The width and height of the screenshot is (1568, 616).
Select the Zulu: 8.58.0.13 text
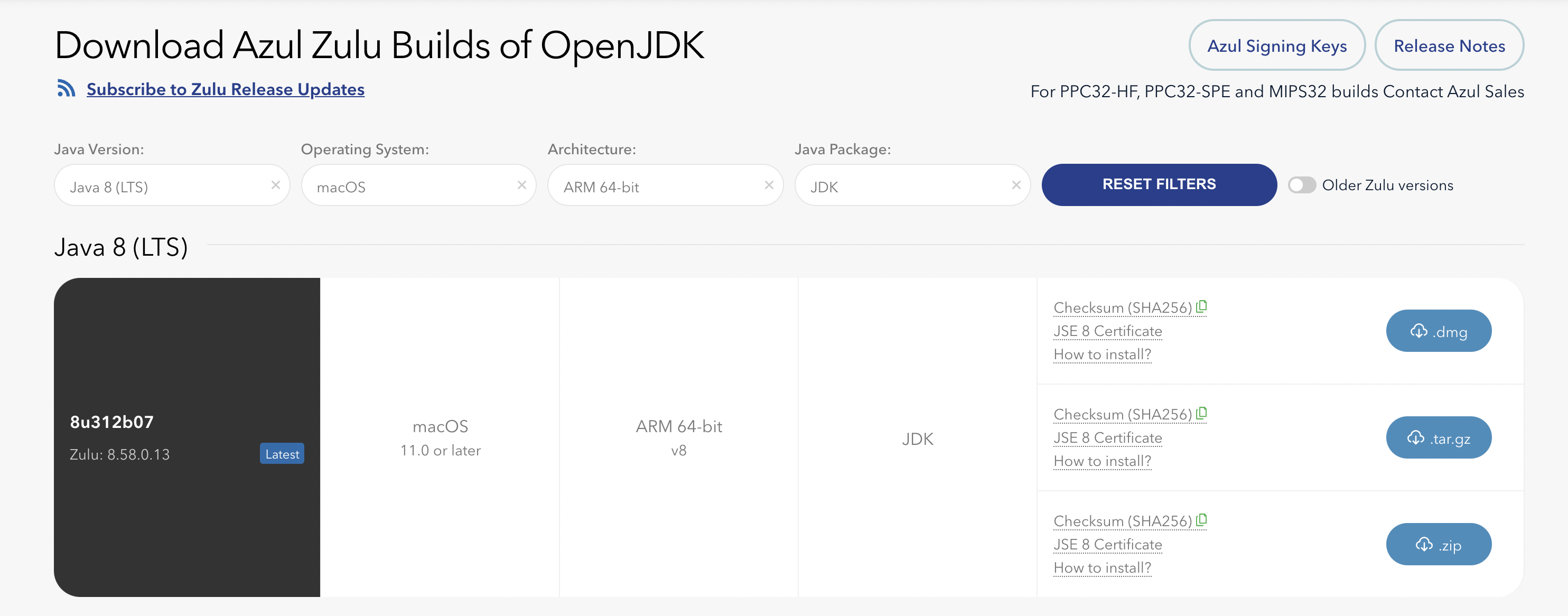point(119,454)
